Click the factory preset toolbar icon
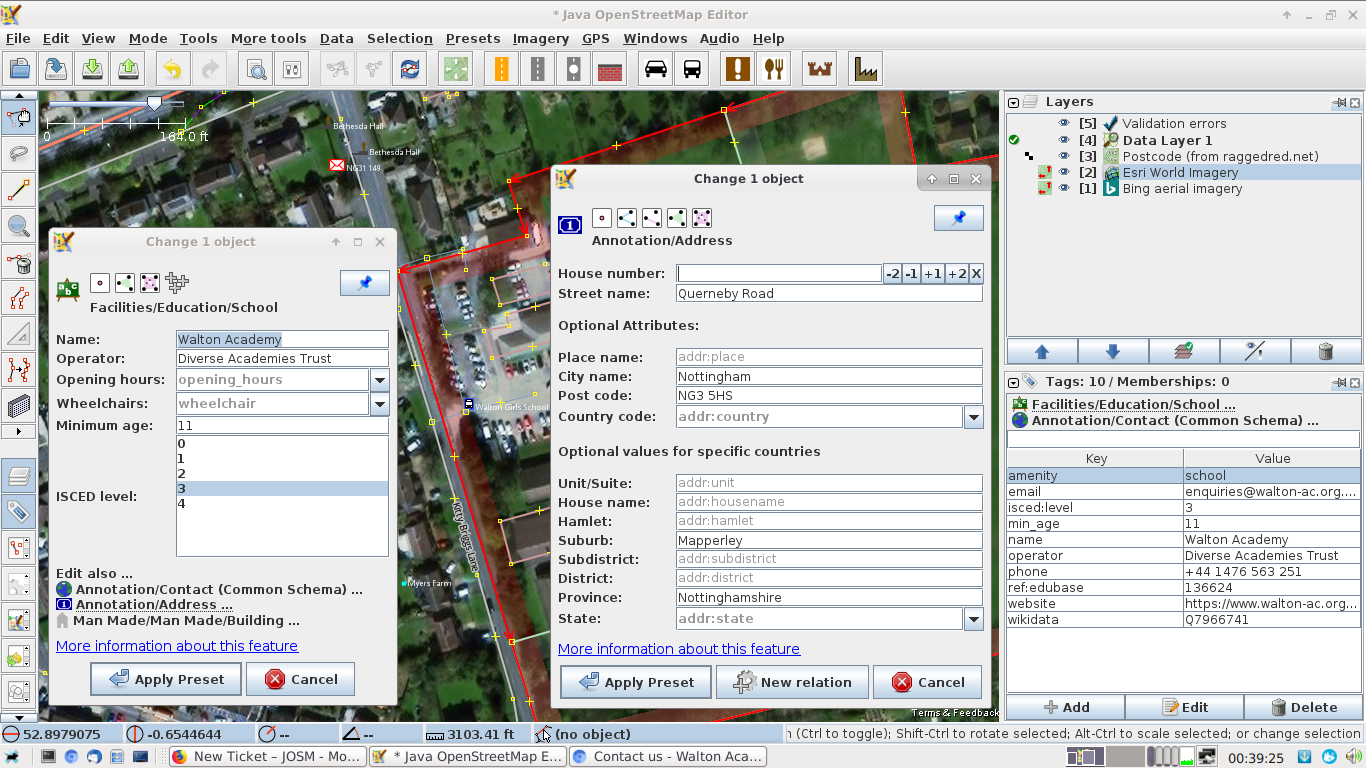1366x768 pixels. 865,69
